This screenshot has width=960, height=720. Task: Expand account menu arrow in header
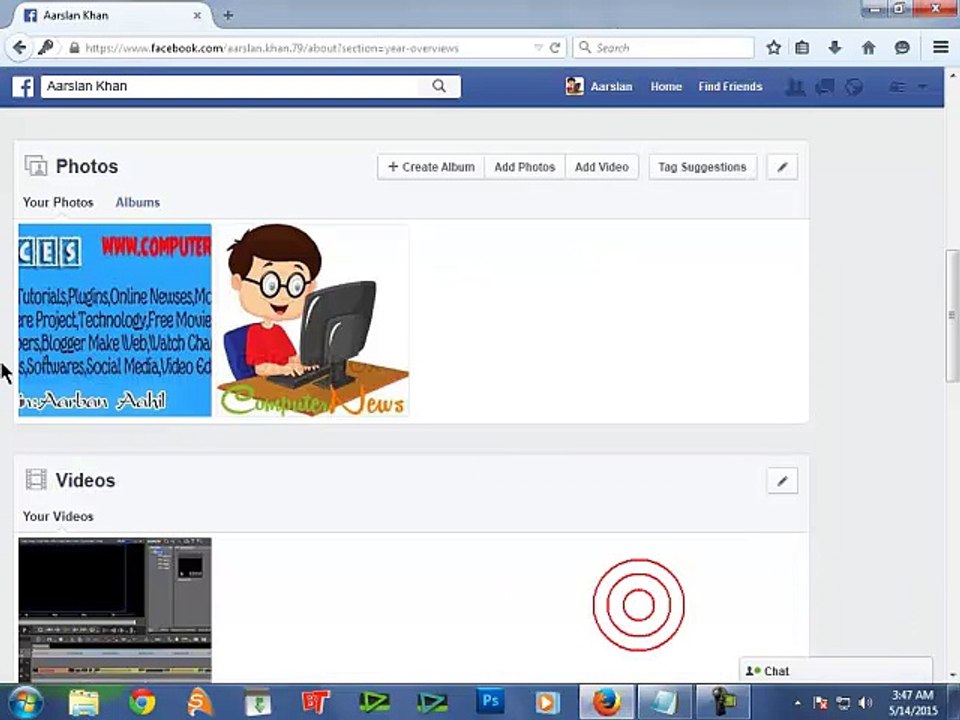[922, 87]
